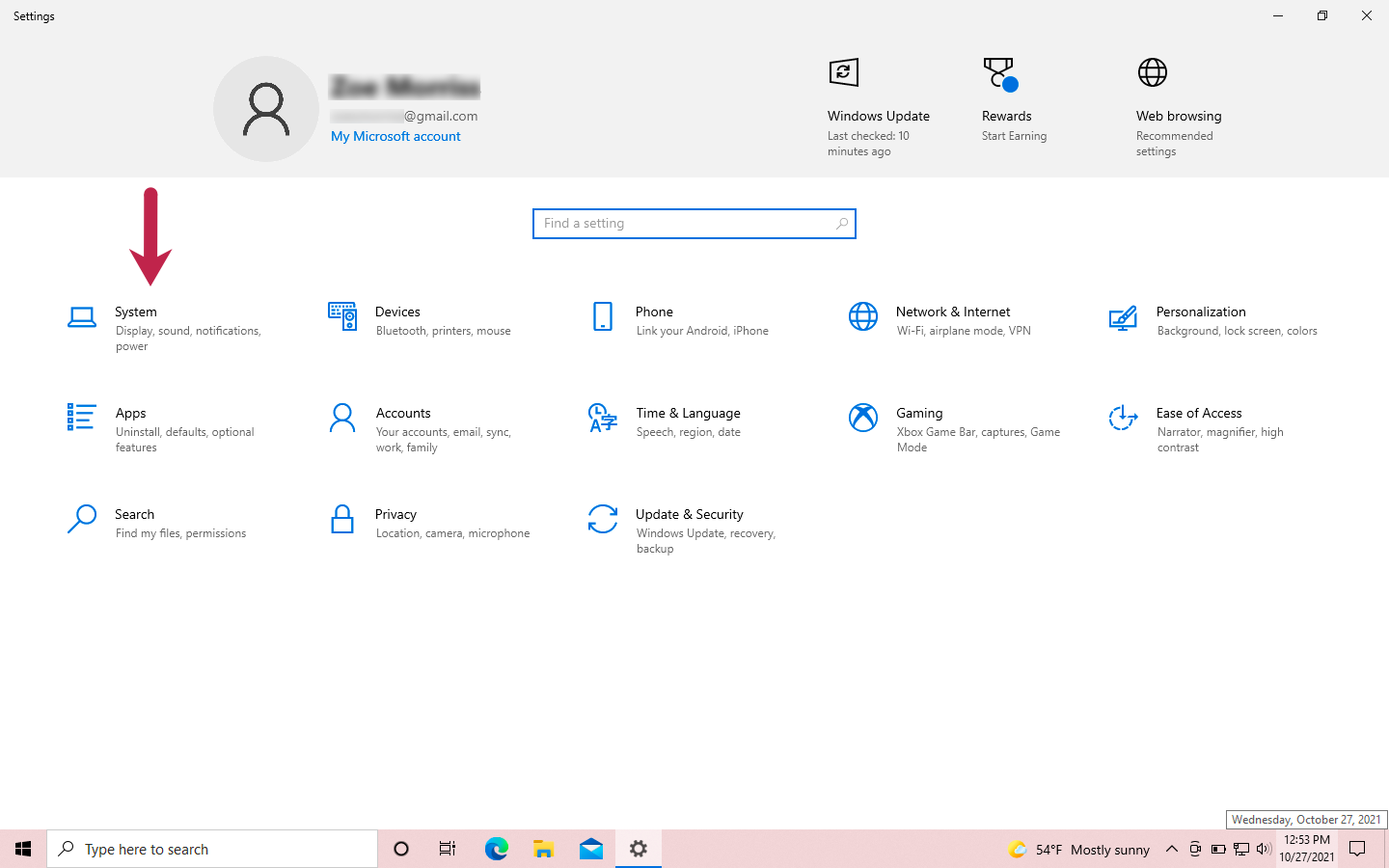Click 'Display, sound, notifications, power' text
The width and height of the screenshot is (1389, 868).
[188, 339]
